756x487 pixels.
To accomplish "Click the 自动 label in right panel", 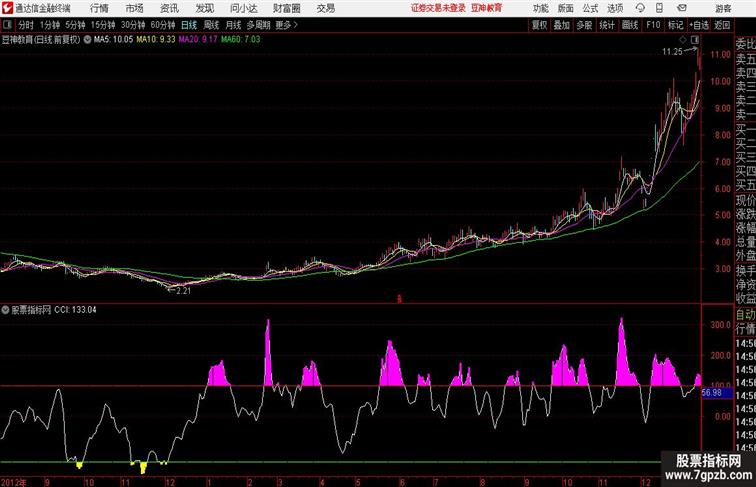I will click(745, 315).
